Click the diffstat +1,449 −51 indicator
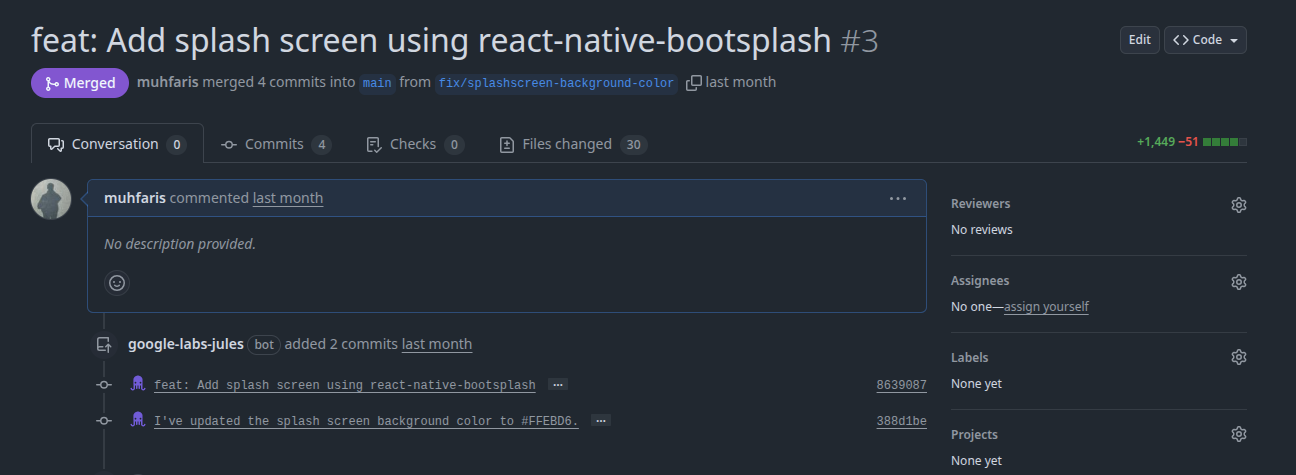 pyautogui.click(x=1191, y=143)
